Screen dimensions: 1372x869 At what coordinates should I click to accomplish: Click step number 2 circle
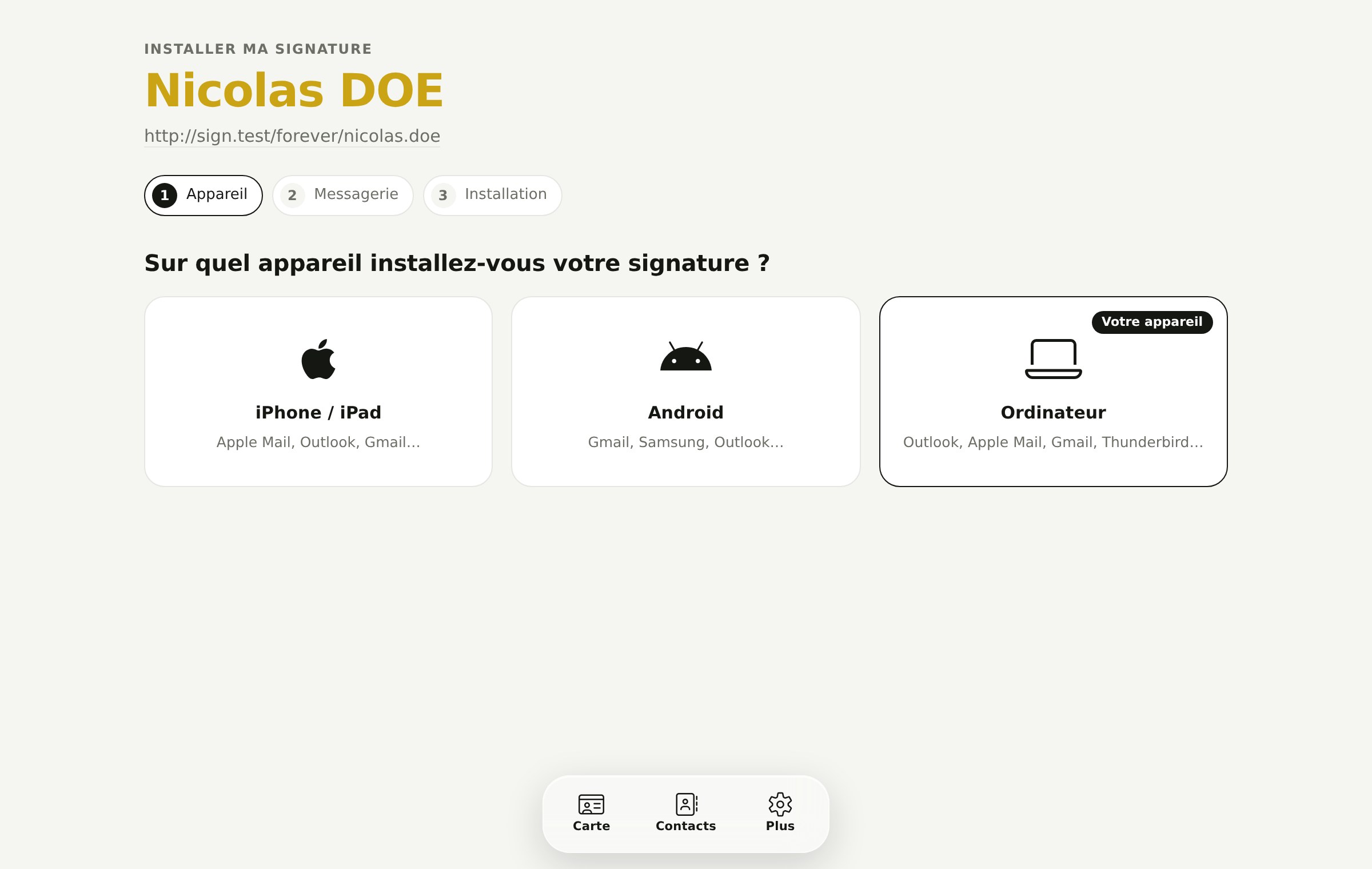pos(292,196)
